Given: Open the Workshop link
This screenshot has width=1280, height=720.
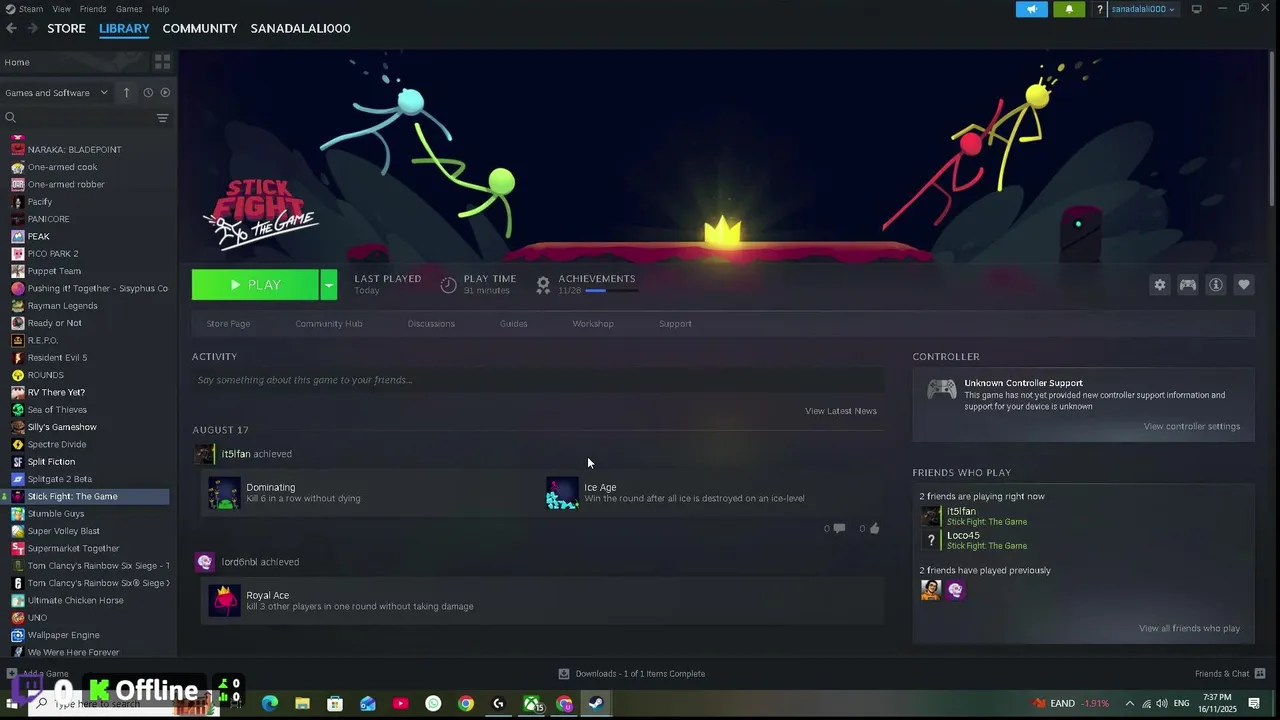Looking at the screenshot, I should click(x=593, y=324).
